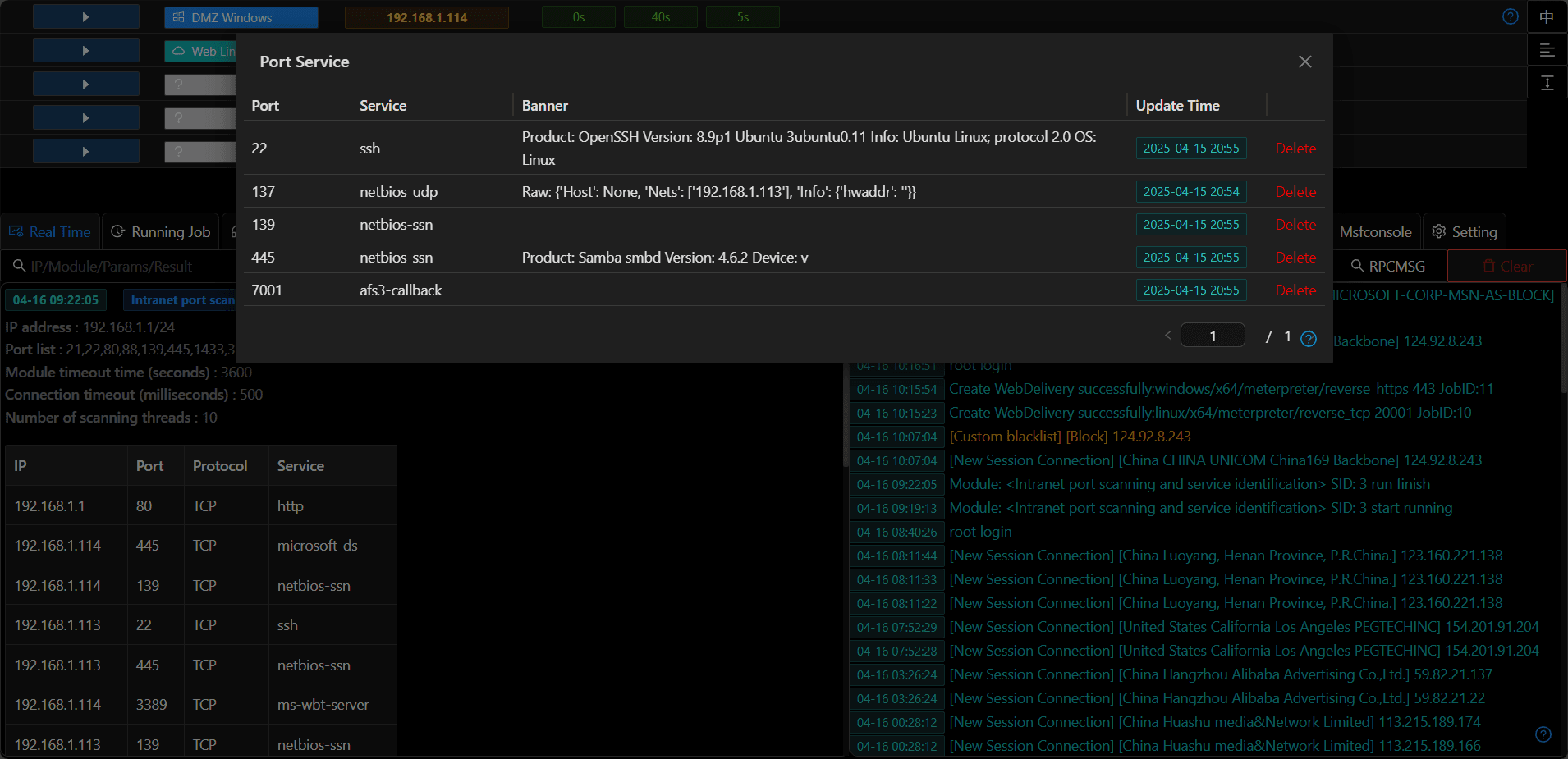The image size is (1568, 759).
Task: Click the IP/Module/Params/Result search field
Action: 120,267
